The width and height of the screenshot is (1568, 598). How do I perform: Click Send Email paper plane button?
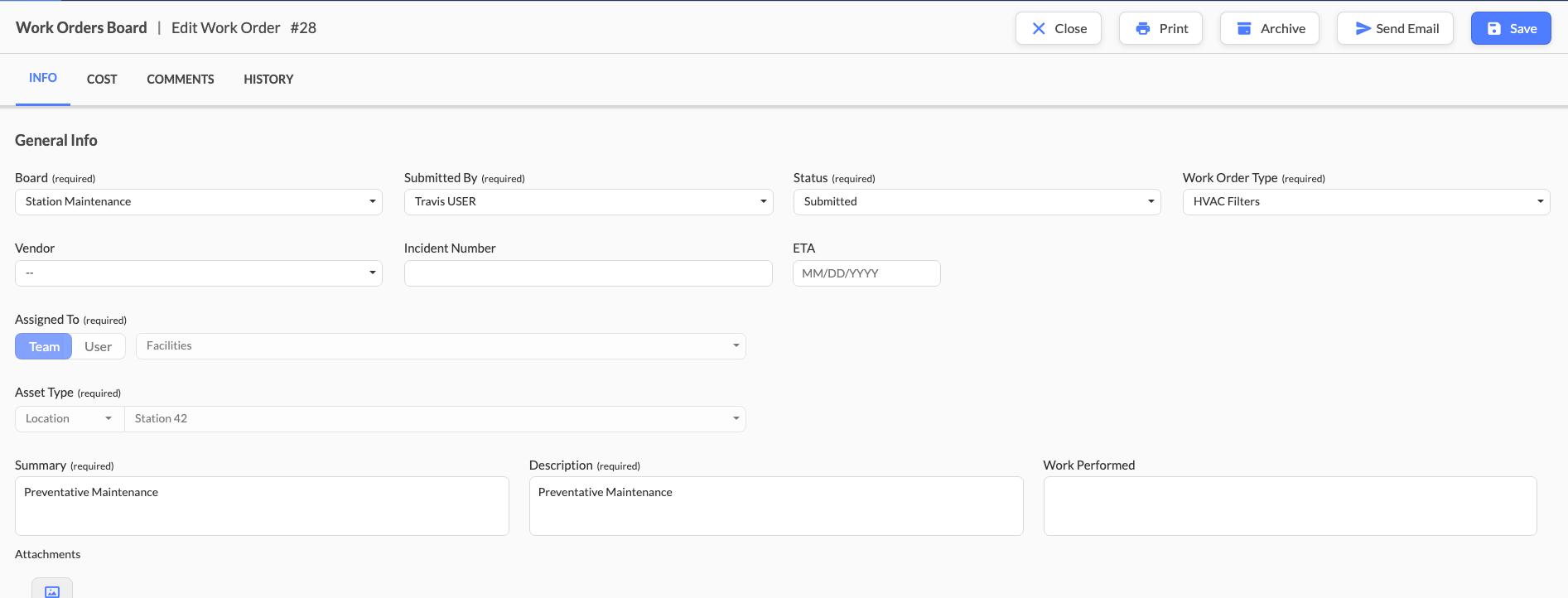[x=1395, y=28]
